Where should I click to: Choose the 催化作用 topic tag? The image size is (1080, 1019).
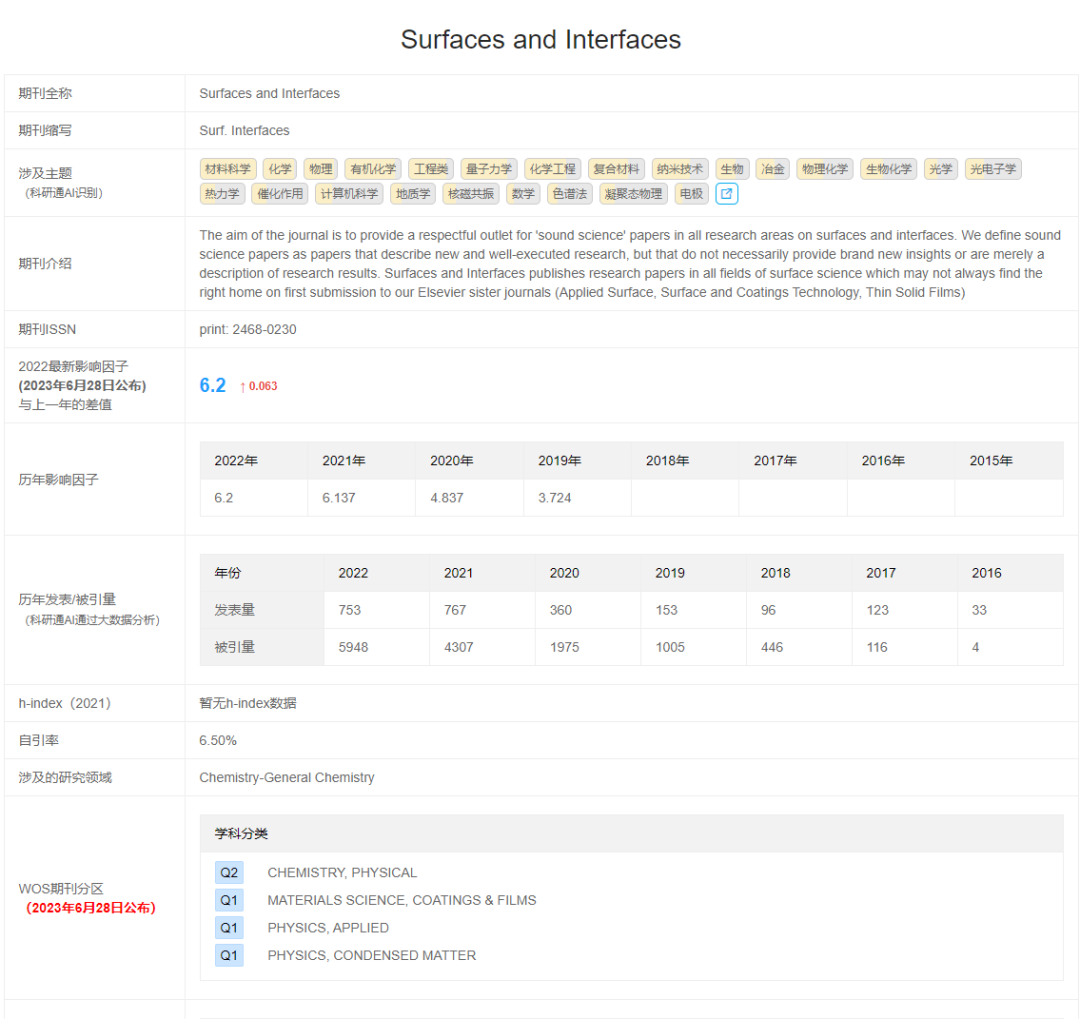(280, 194)
